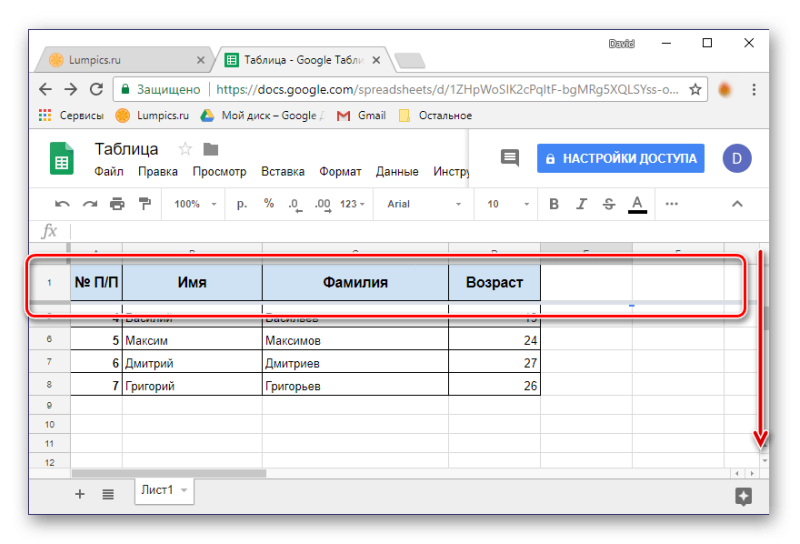Click the David profile label in title bar
This screenshot has height=544, width=800.
[621, 44]
